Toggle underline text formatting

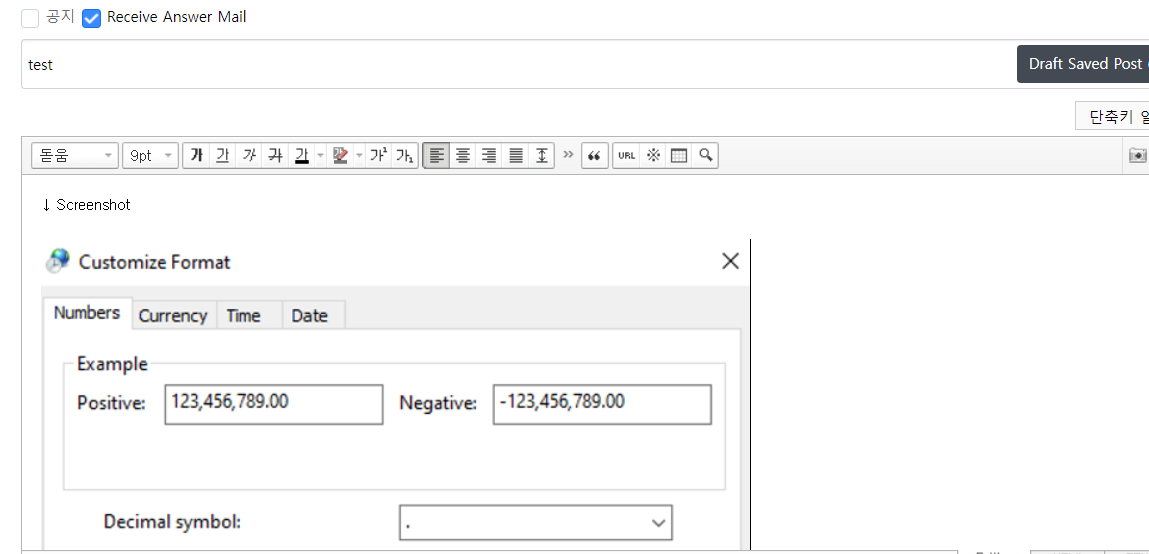tap(223, 155)
